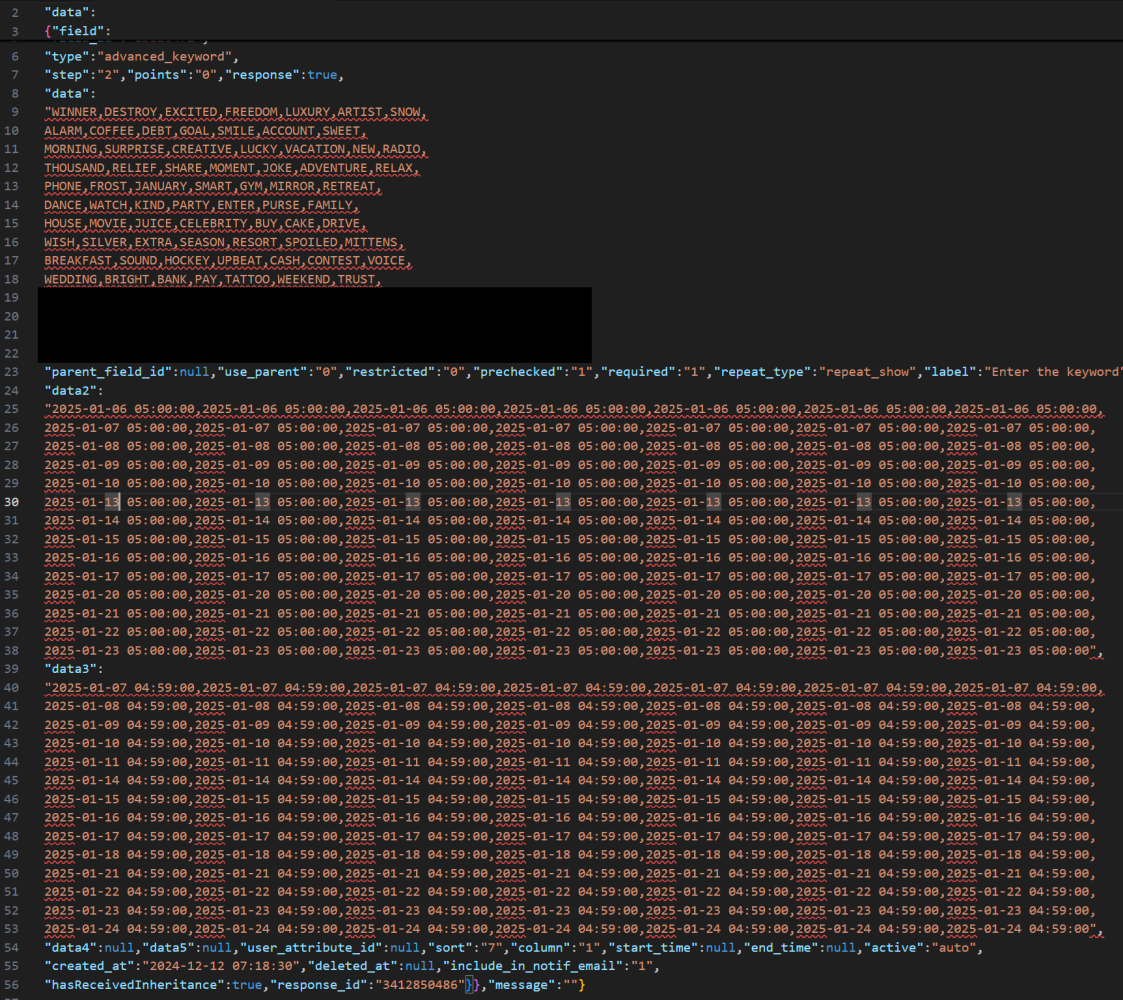Click the "column" key
The width and height of the screenshot is (1123, 1000).
pyautogui.click(x=540, y=947)
